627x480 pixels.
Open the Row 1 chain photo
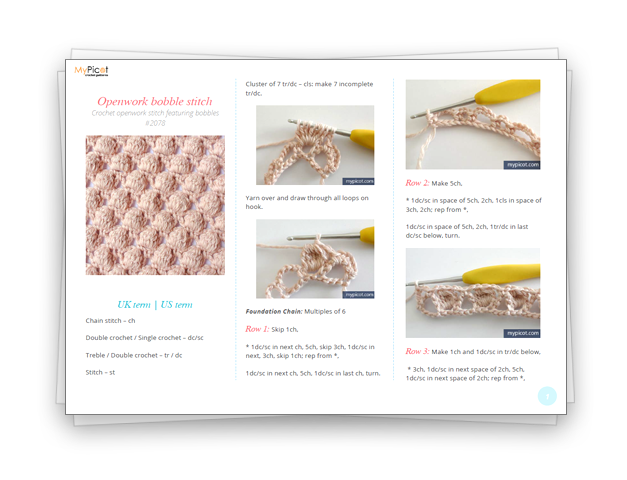[x=473, y=124]
